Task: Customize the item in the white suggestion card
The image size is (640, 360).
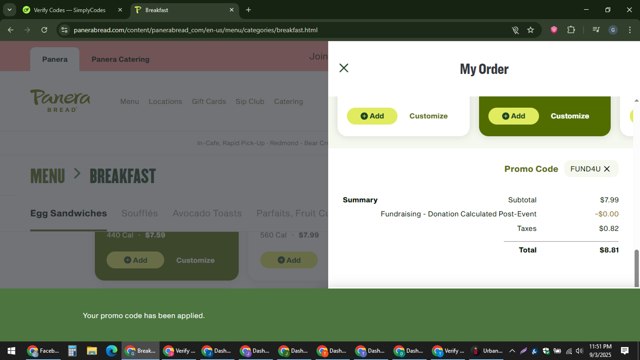Action: click(x=428, y=116)
